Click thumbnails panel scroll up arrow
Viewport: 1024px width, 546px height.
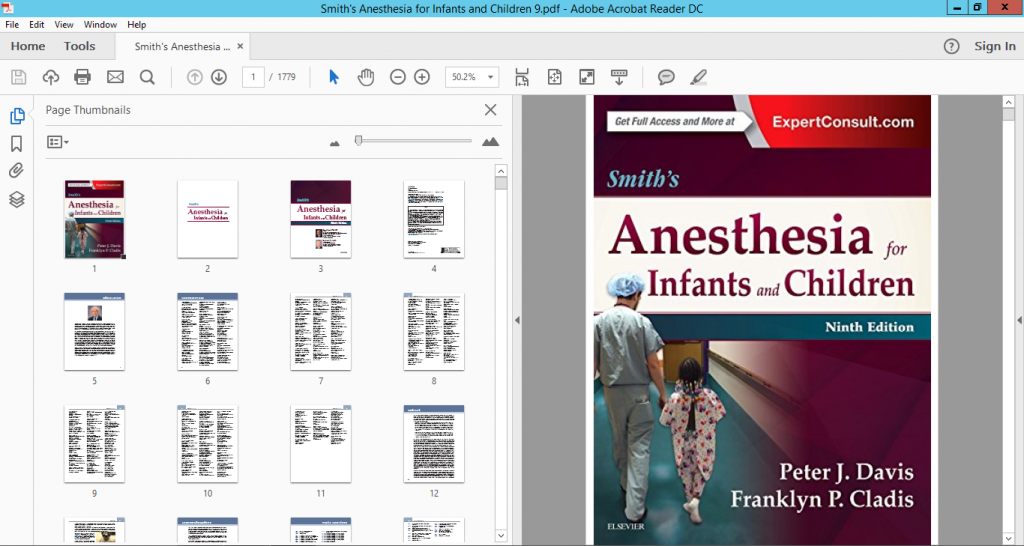coord(501,171)
